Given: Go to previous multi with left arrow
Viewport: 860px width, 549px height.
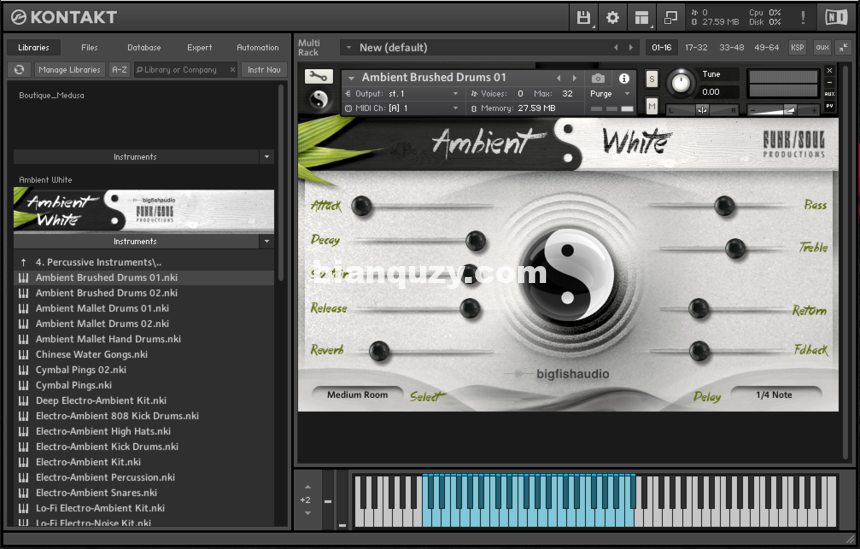Looking at the screenshot, I should point(616,48).
